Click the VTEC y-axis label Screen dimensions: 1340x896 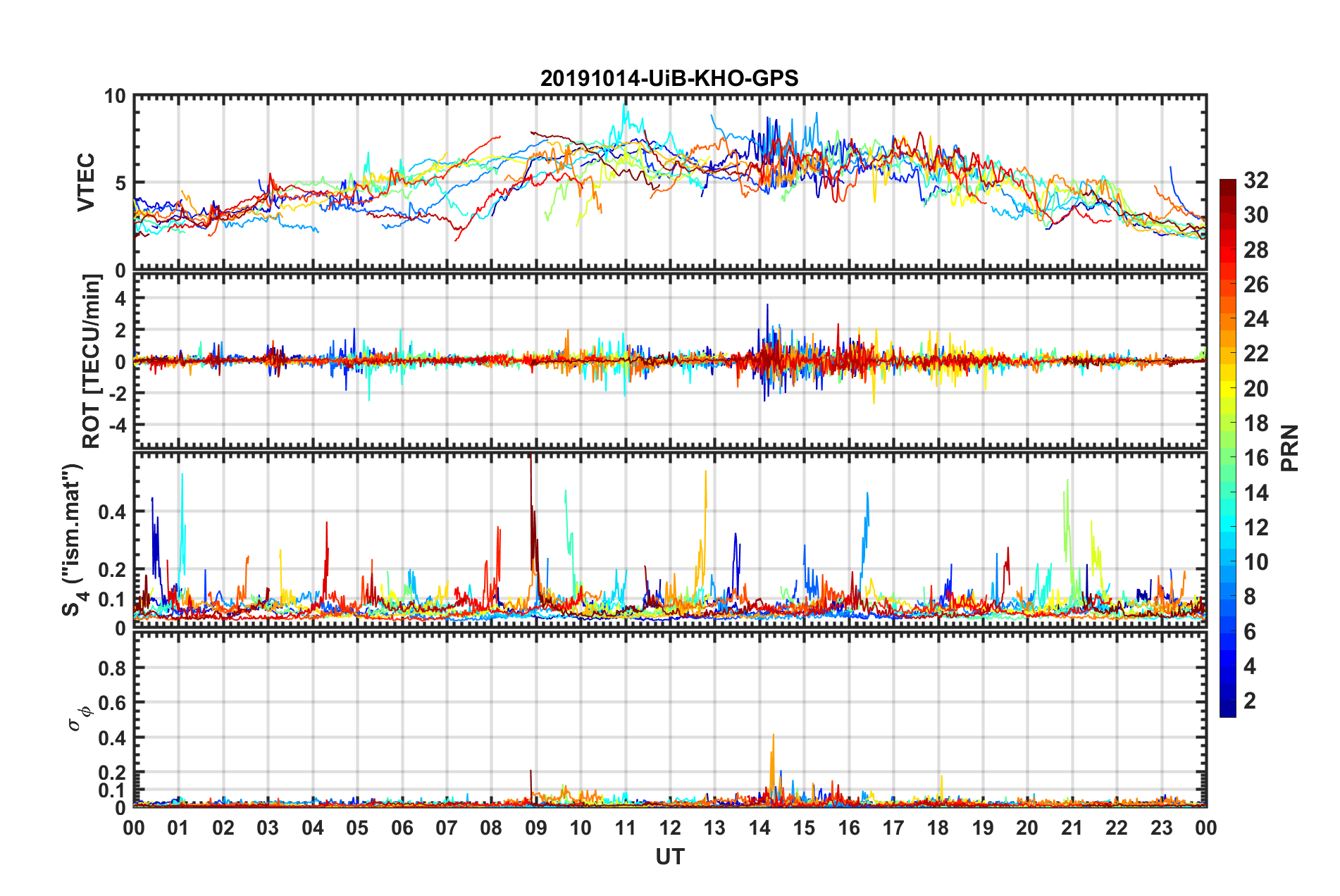click(86, 182)
